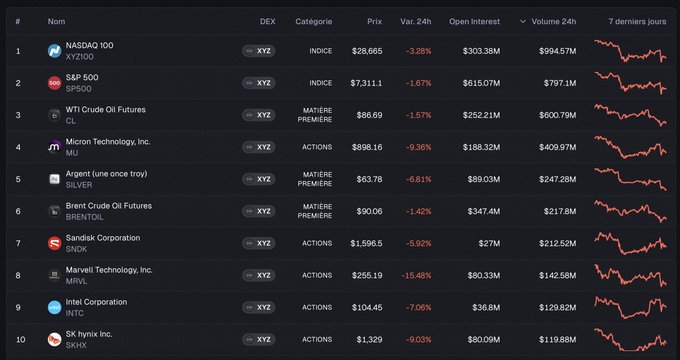Open the SILVER row 7-day sparkline
The width and height of the screenshot is (680, 360).
631,179
